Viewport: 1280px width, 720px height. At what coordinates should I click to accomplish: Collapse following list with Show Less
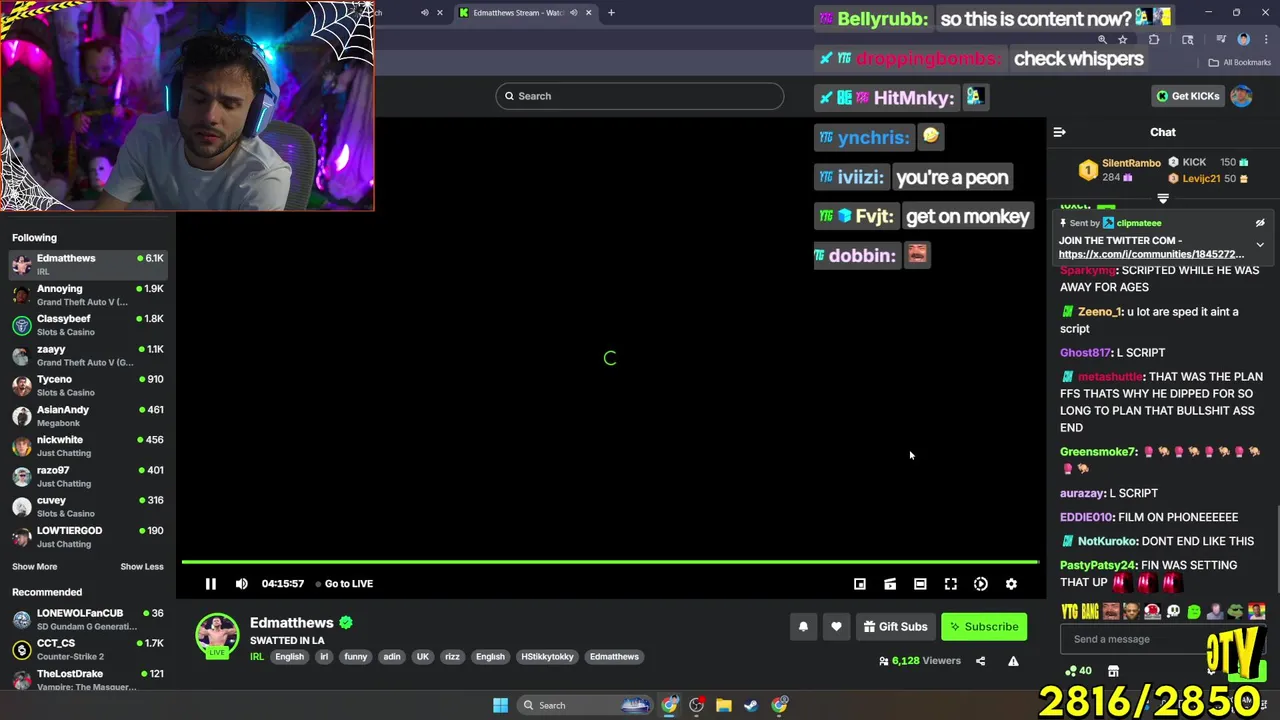click(142, 567)
